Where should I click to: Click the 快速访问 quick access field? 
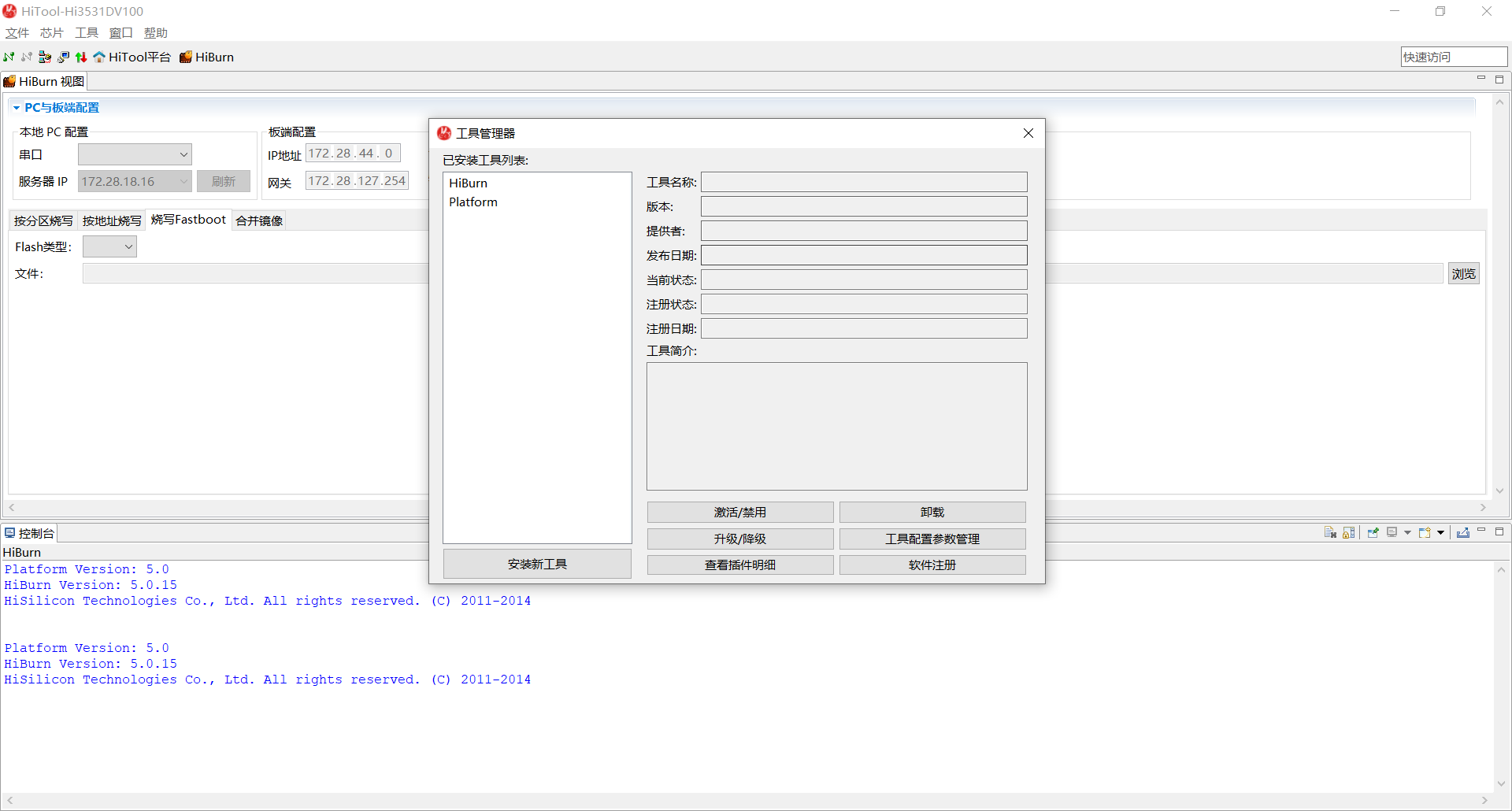tap(1453, 56)
